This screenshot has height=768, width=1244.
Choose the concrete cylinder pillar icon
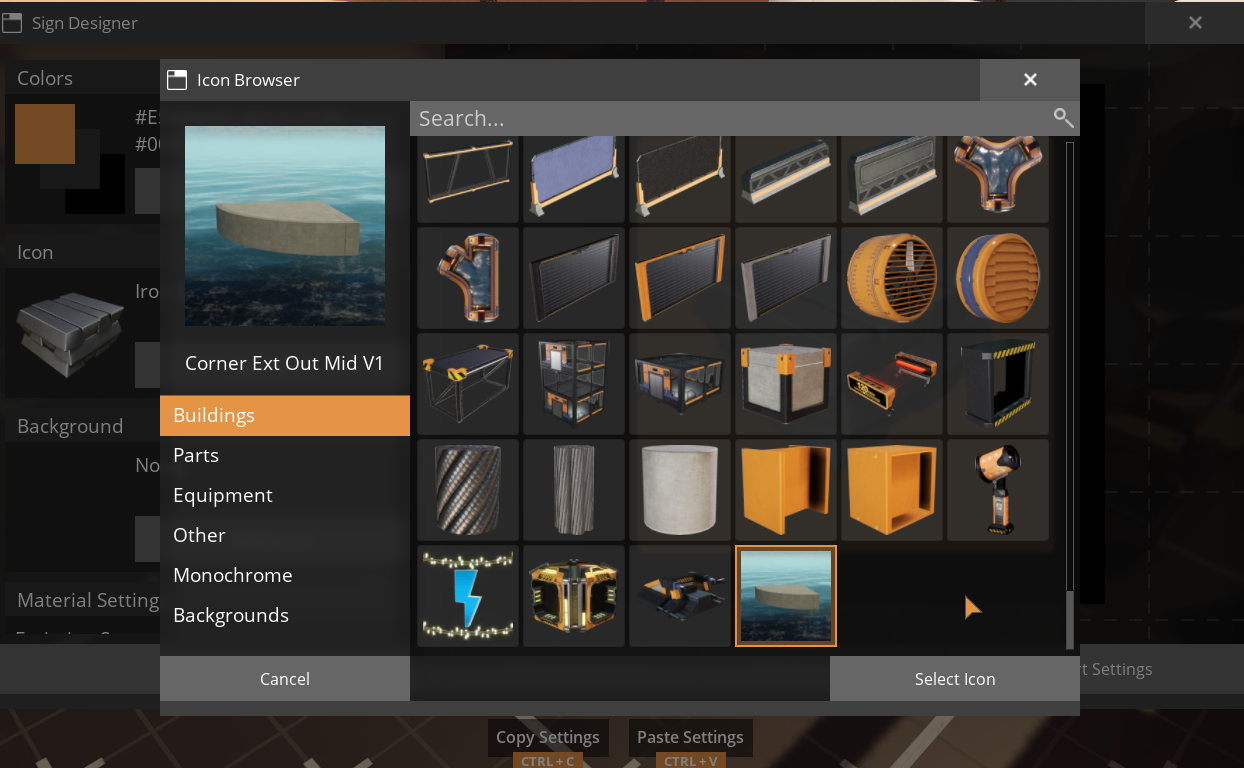click(680, 489)
